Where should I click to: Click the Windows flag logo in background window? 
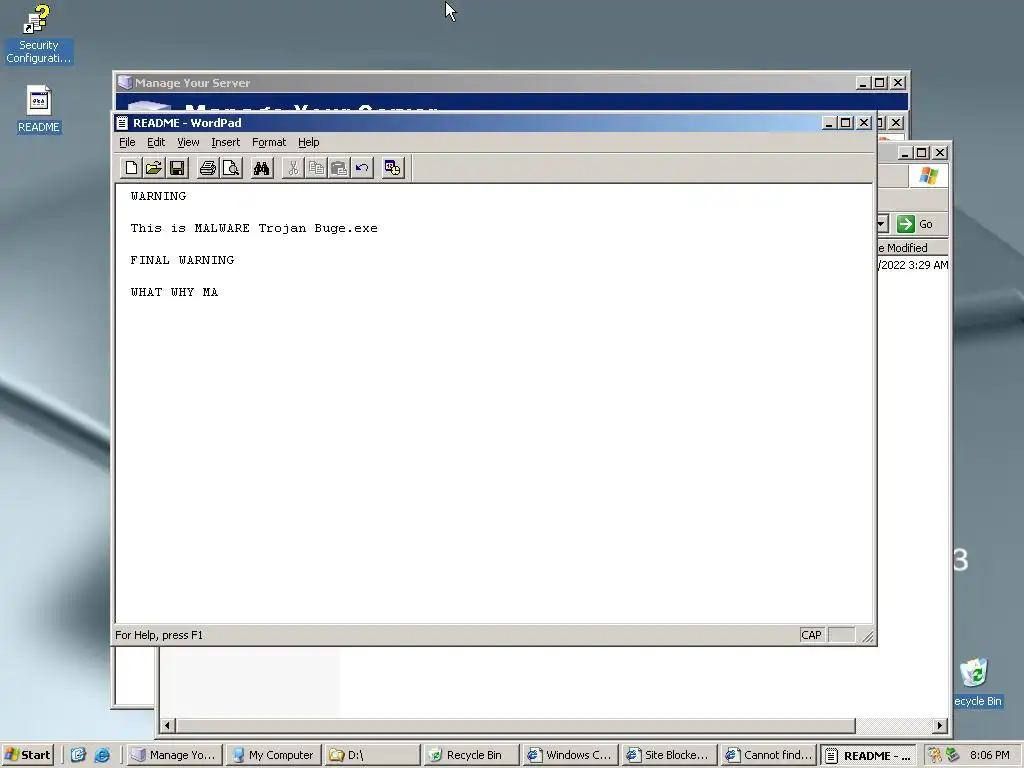(x=928, y=176)
